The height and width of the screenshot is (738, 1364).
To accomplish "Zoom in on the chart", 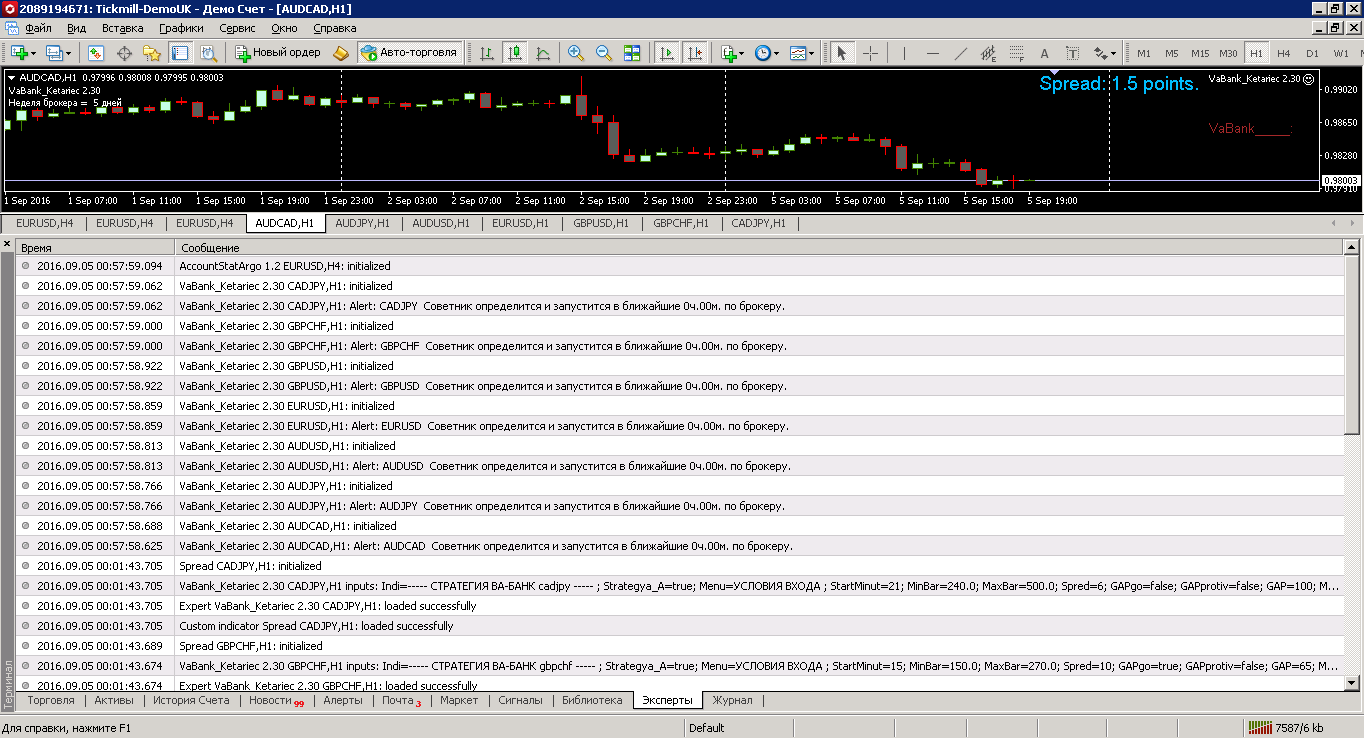I will click(x=576, y=53).
